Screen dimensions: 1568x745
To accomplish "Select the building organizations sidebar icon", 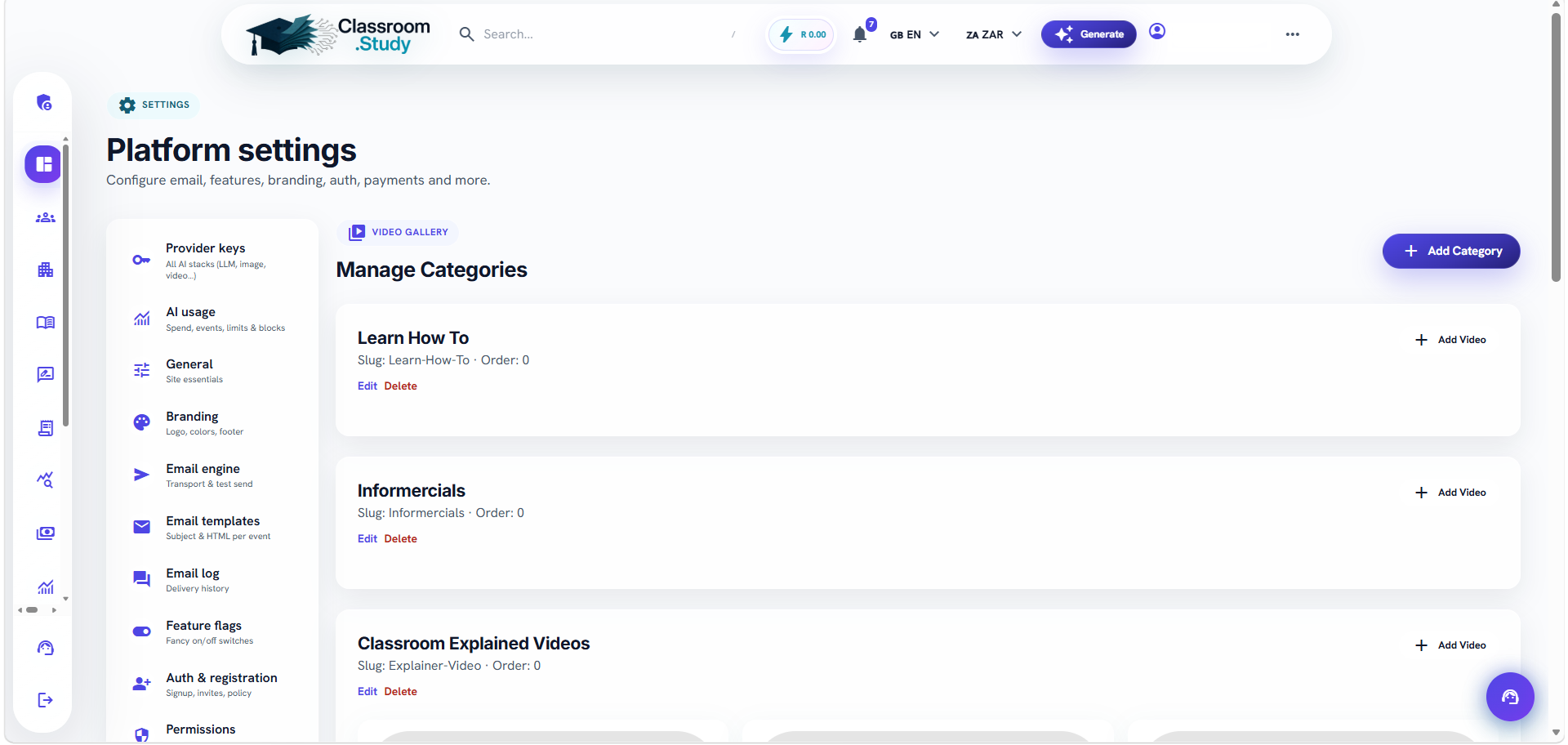I will pos(46,270).
